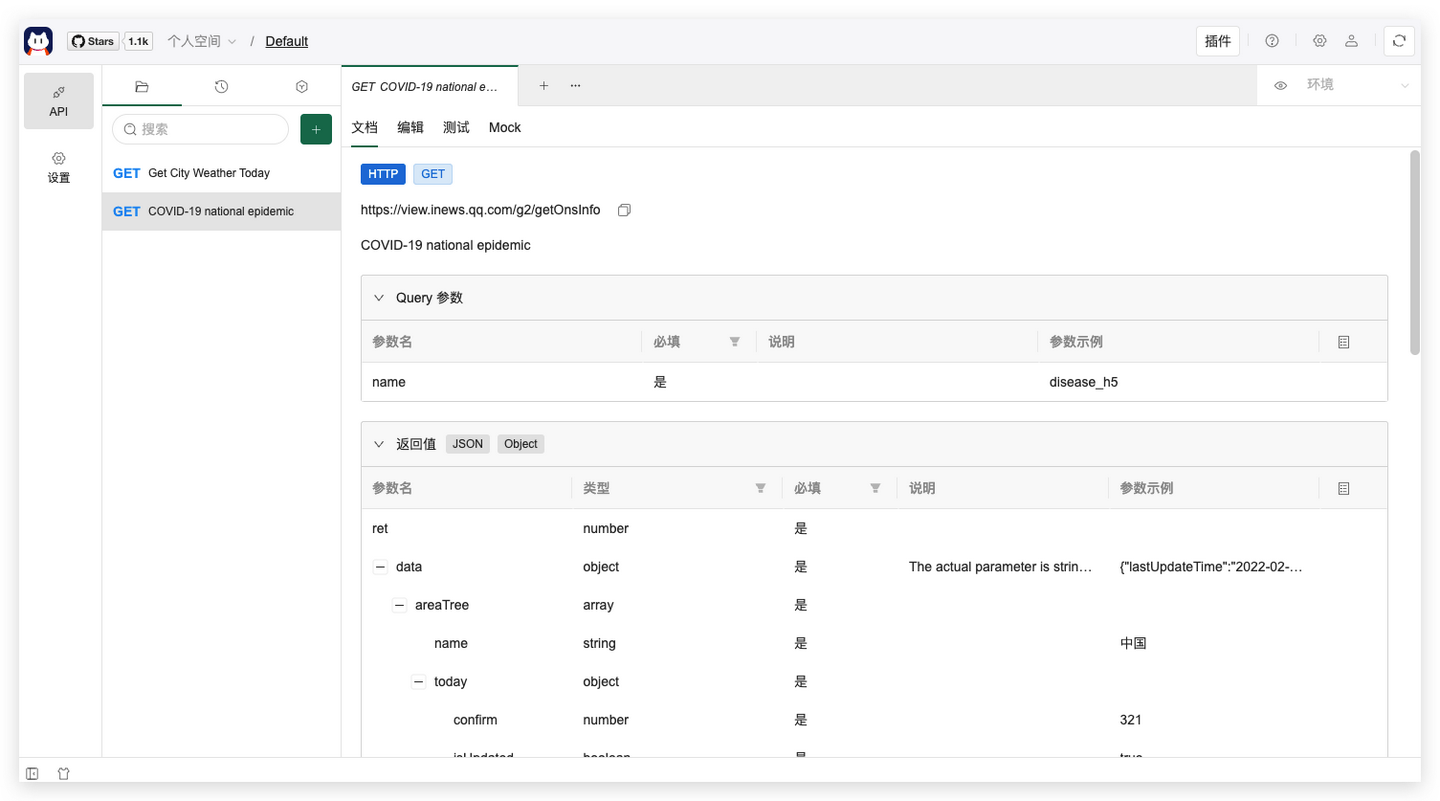Image resolution: width=1440 pixels, height=801 pixels.
Task: Collapse the Query 参数 section
Action: click(x=379, y=297)
